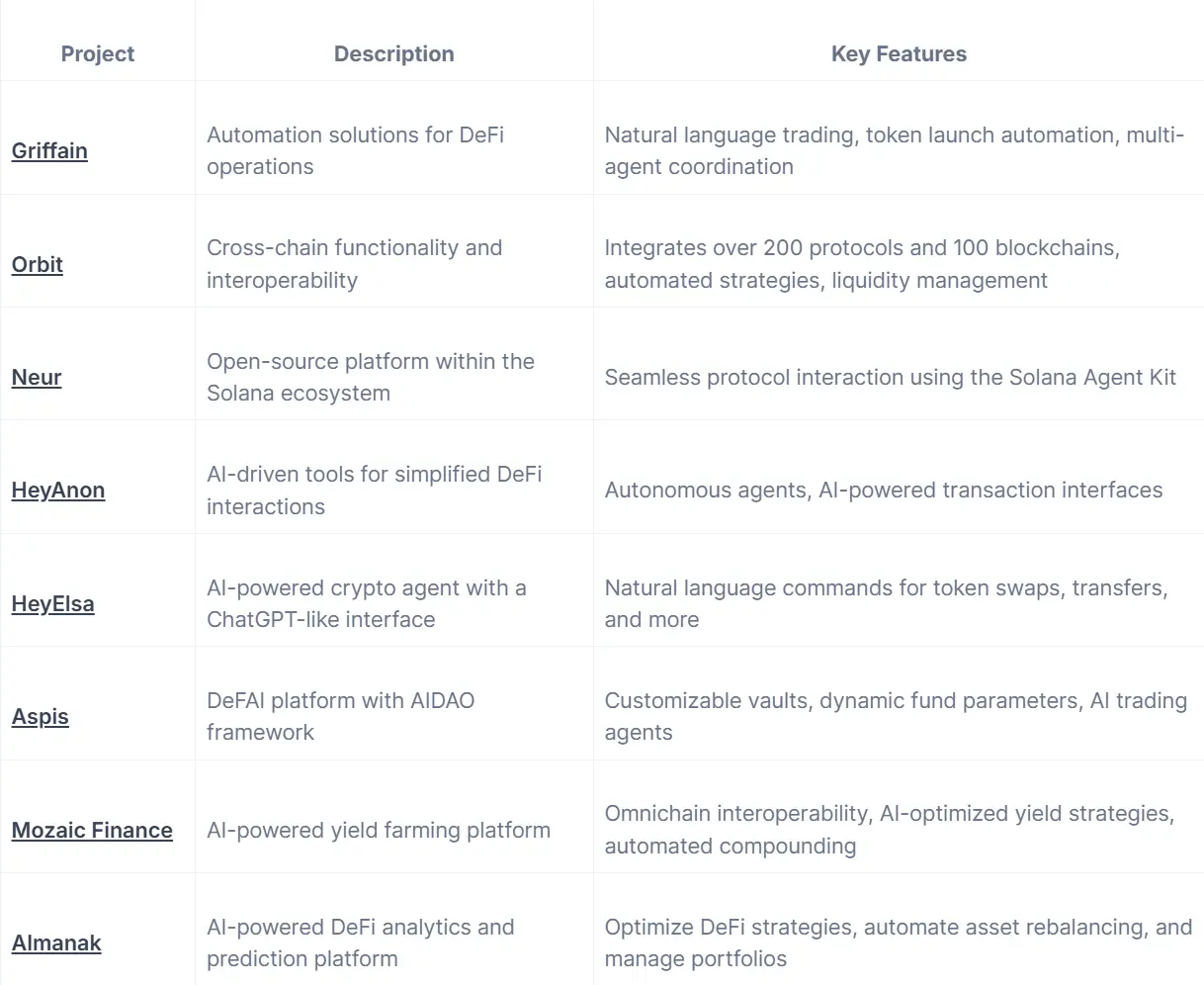Select Orbit's key features text cell

pos(862,264)
